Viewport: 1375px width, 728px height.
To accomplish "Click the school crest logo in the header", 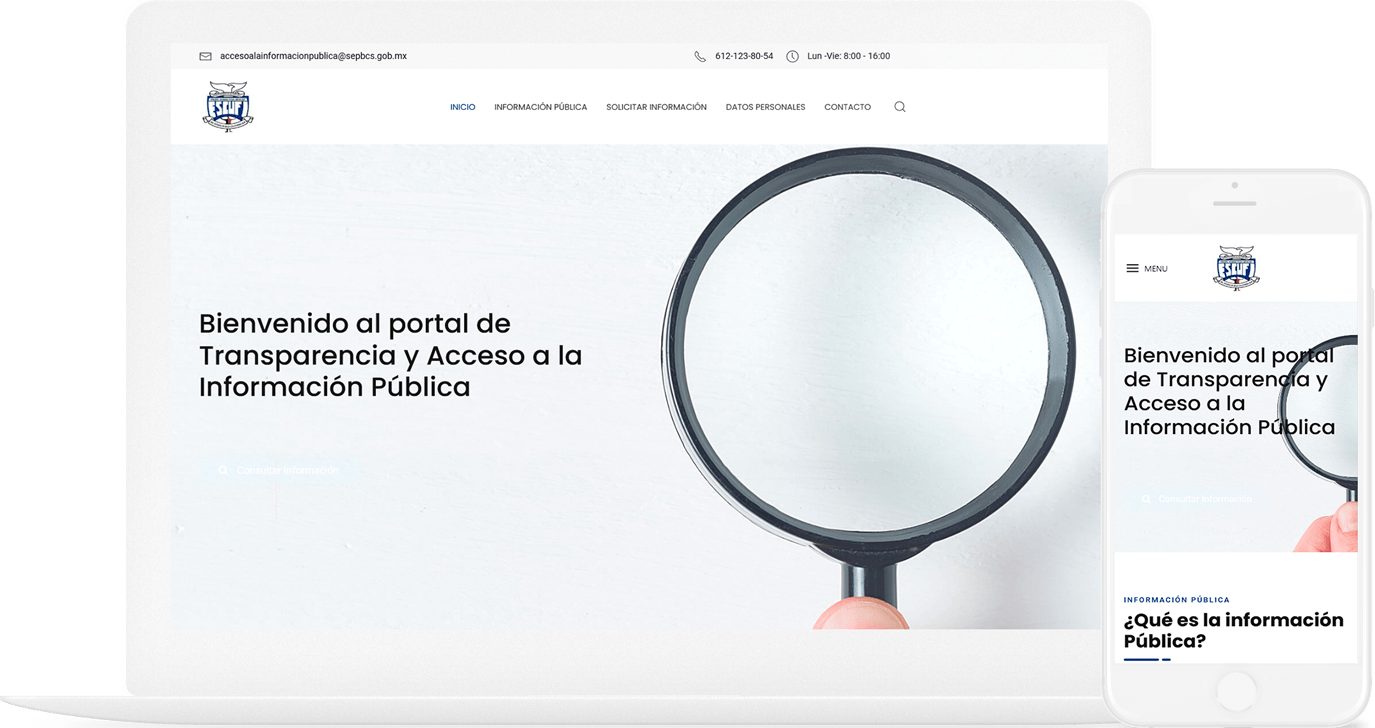I will click(x=227, y=106).
